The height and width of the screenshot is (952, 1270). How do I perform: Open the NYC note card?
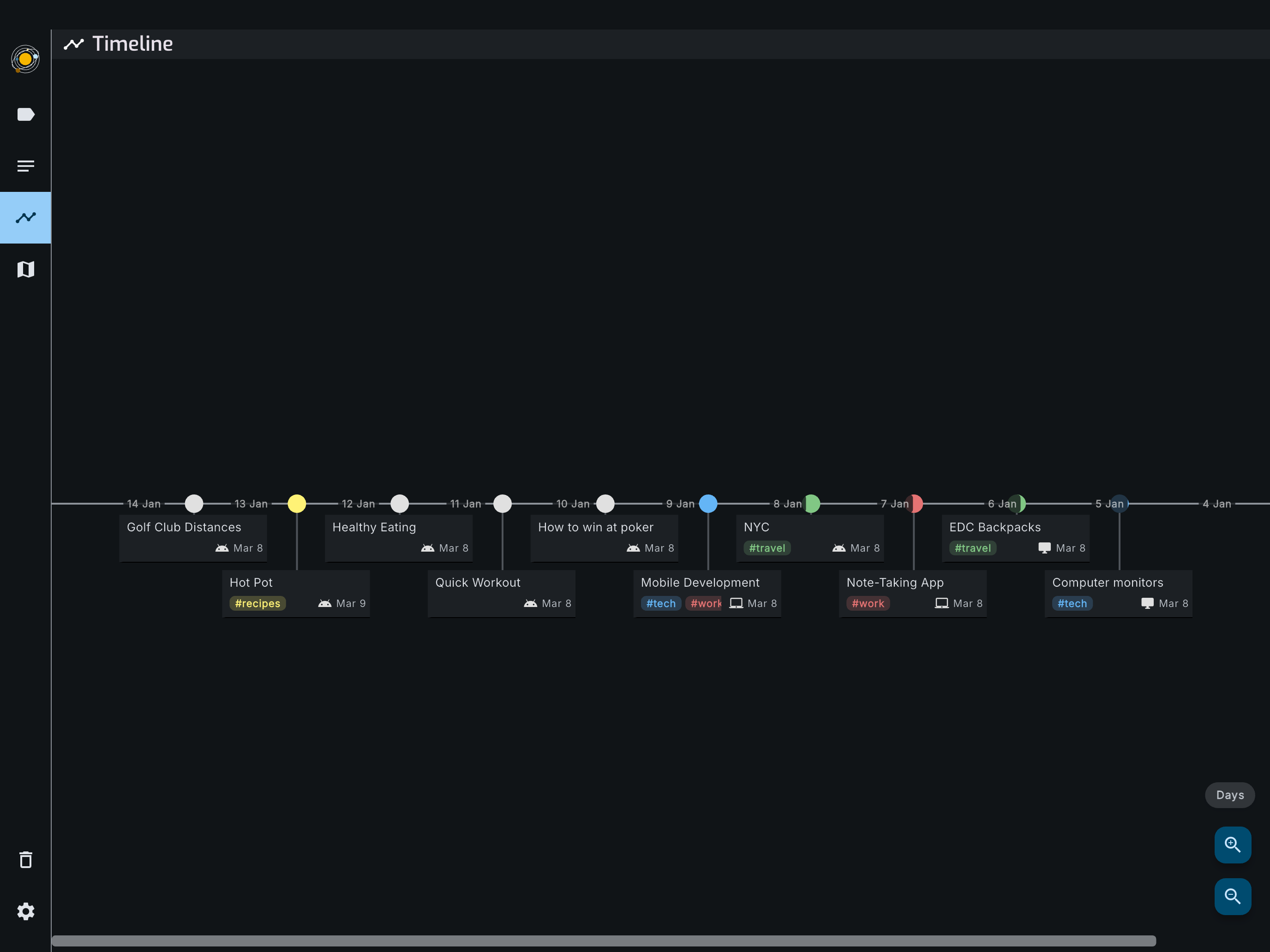point(810,538)
